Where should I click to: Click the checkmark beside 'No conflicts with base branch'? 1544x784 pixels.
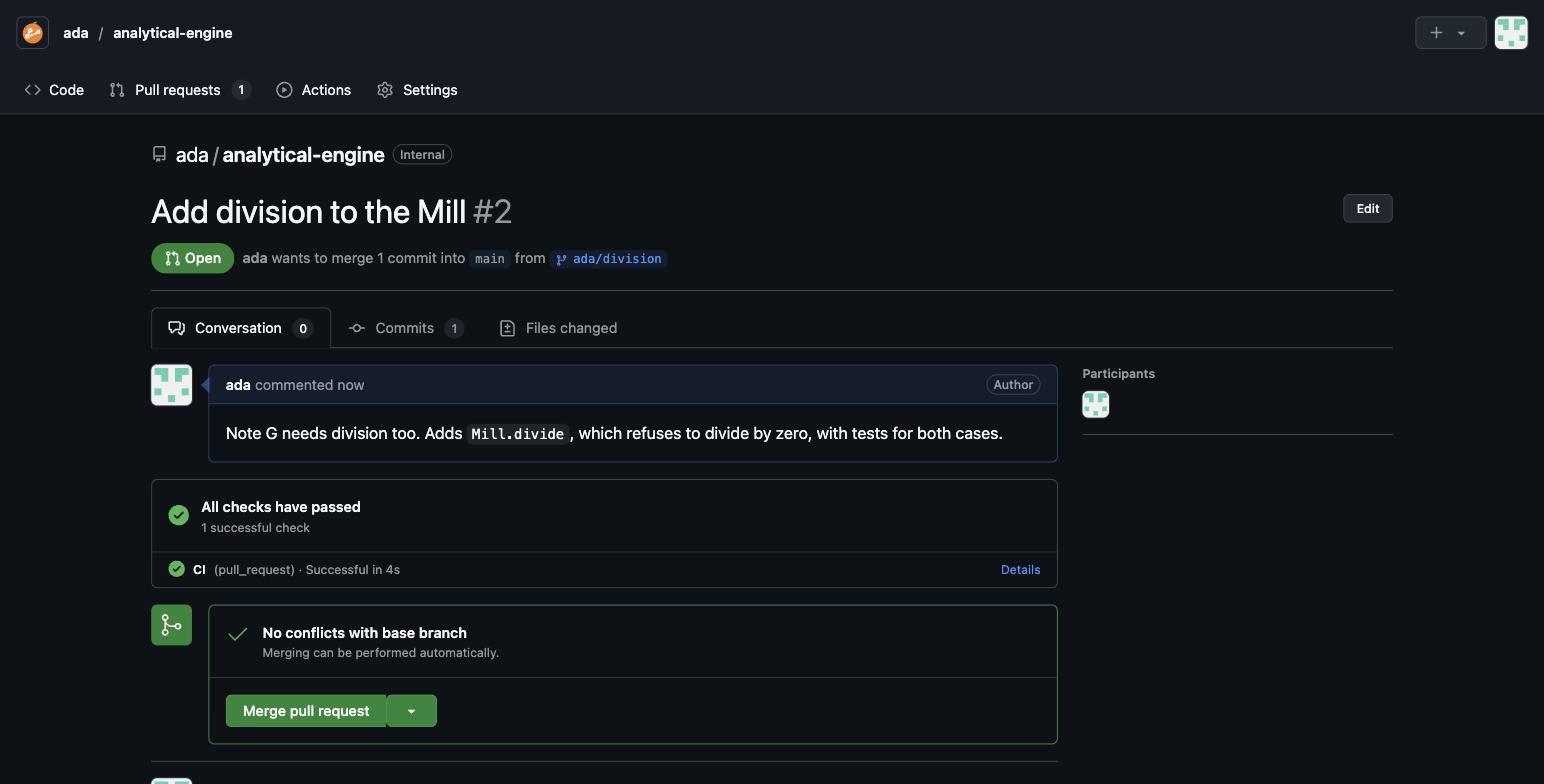pos(237,634)
